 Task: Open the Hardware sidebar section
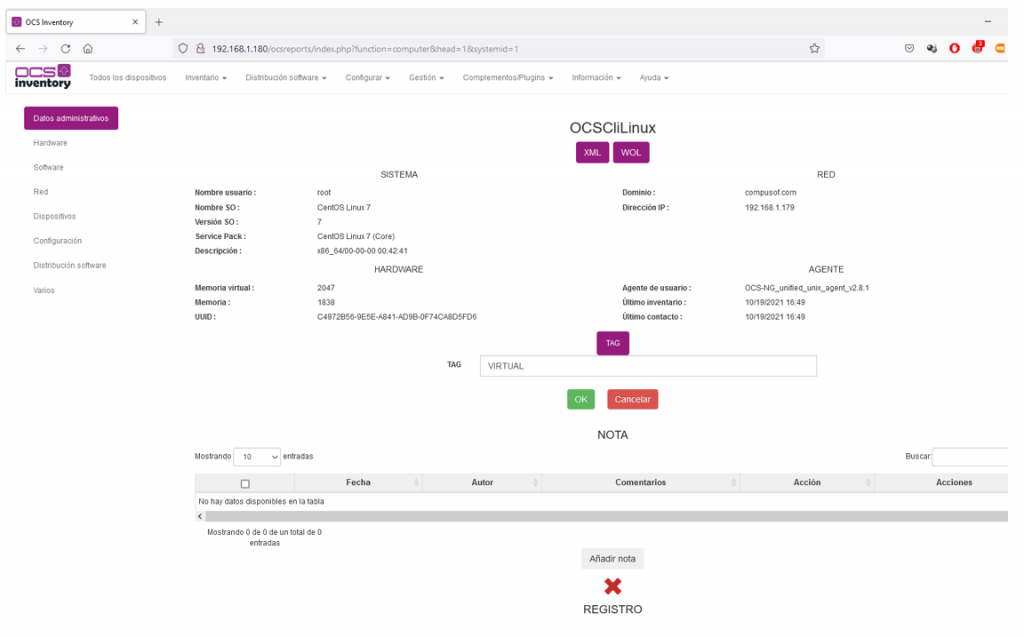pyautogui.click(x=50, y=142)
